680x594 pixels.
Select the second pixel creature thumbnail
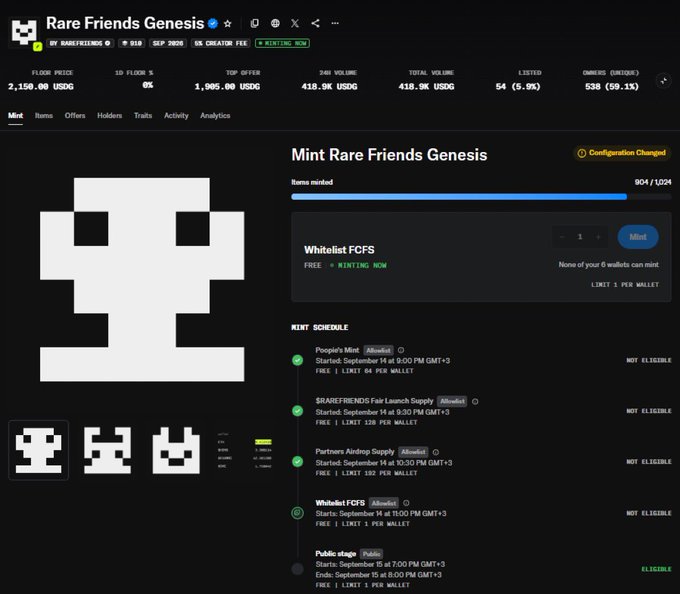point(108,450)
